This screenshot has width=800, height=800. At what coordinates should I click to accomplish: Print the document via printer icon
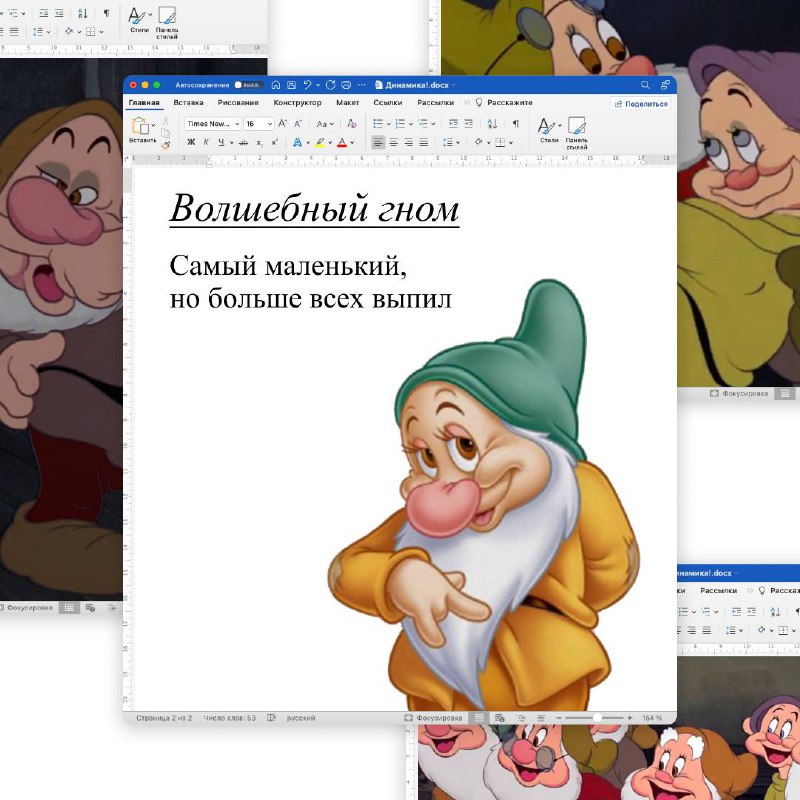346,85
